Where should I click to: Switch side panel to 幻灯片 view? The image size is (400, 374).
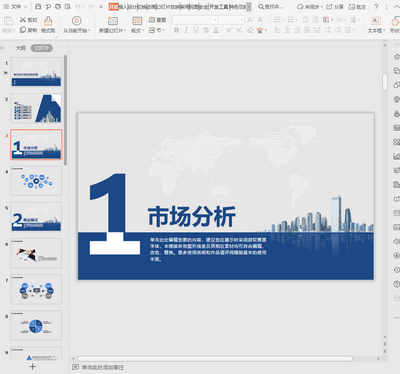[42, 48]
